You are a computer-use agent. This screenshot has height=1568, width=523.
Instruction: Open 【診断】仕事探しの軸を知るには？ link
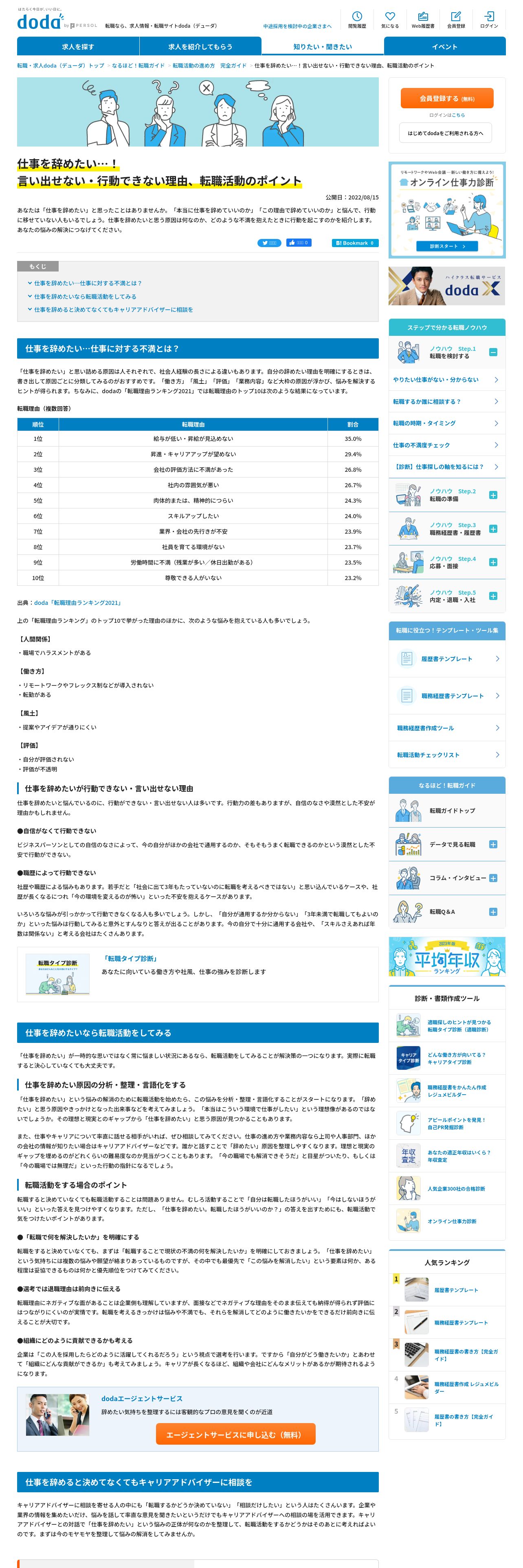pyautogui.click(x=447, y=467)
